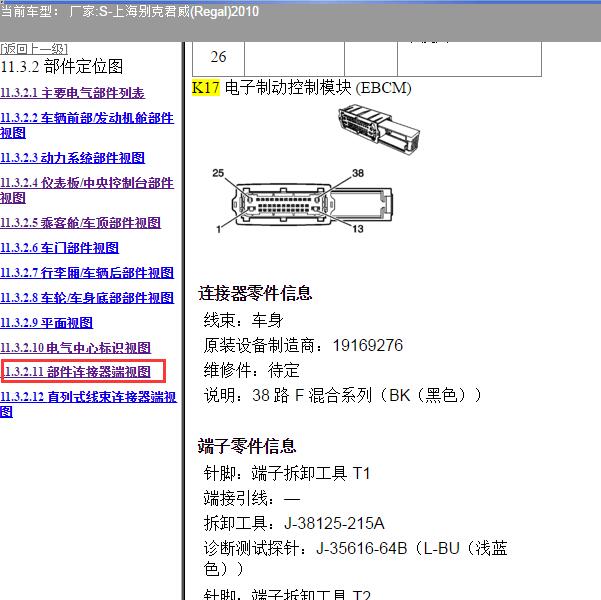The image size is (601, 600).
Task: Open 11.3.2.5 乘客舱/车顶部件视图 link
Action: (x=80, y=223)
